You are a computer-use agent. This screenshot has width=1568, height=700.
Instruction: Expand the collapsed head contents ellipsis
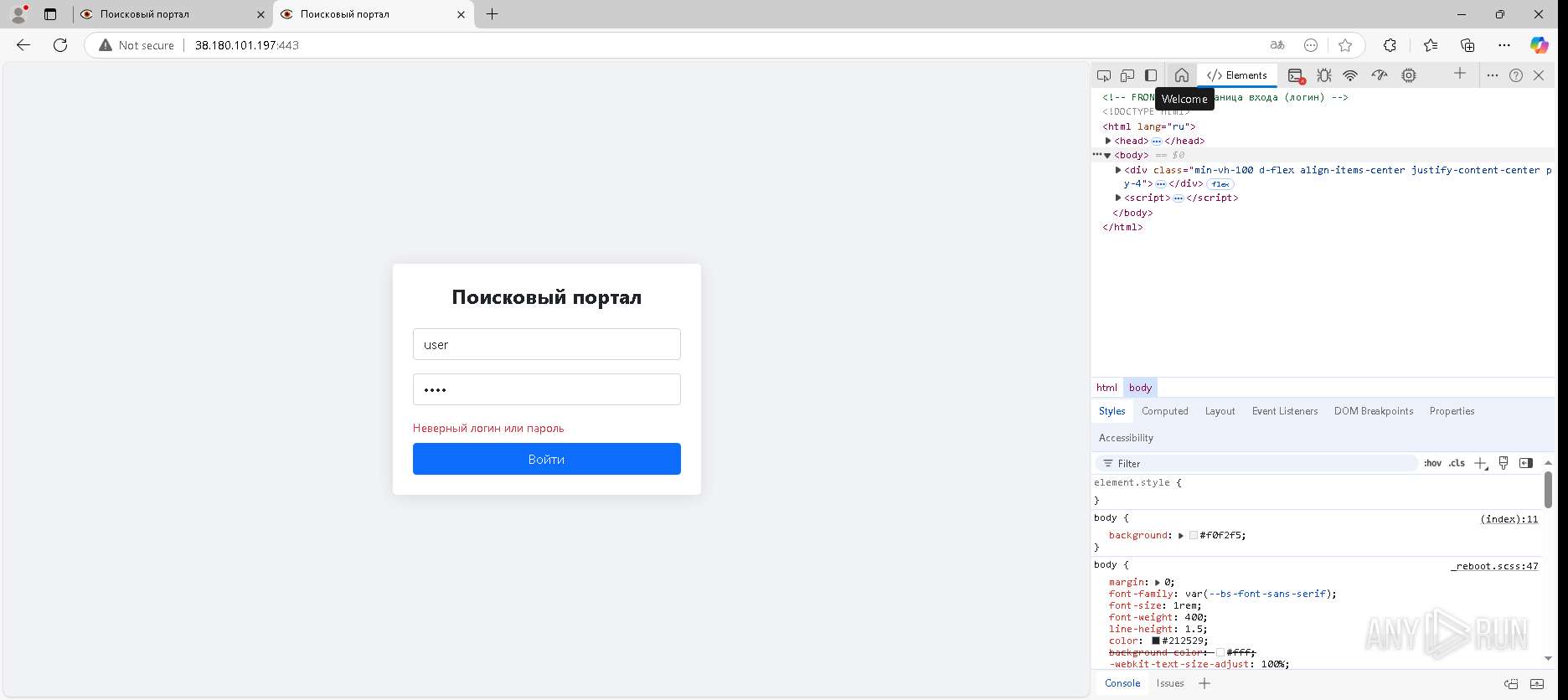(x=1157, y=142)
